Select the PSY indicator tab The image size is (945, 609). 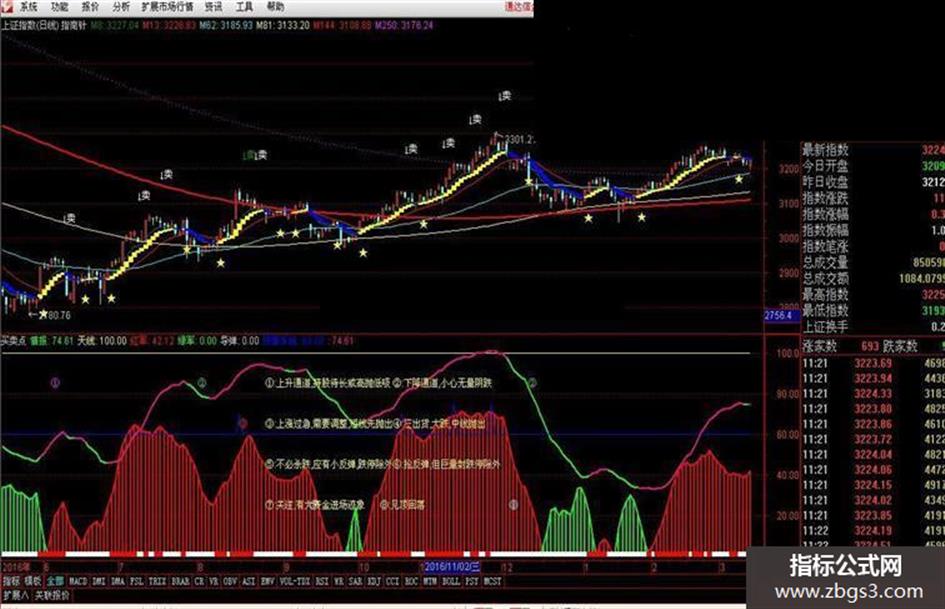click(471, 581)
